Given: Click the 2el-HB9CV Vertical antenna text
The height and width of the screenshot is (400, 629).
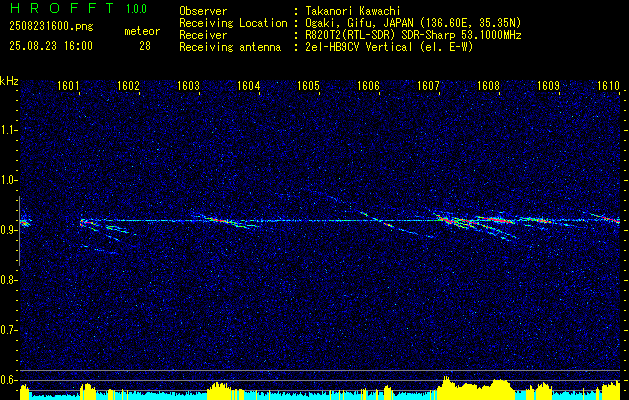Looking at the screenshot, I should tap(389, 47).
